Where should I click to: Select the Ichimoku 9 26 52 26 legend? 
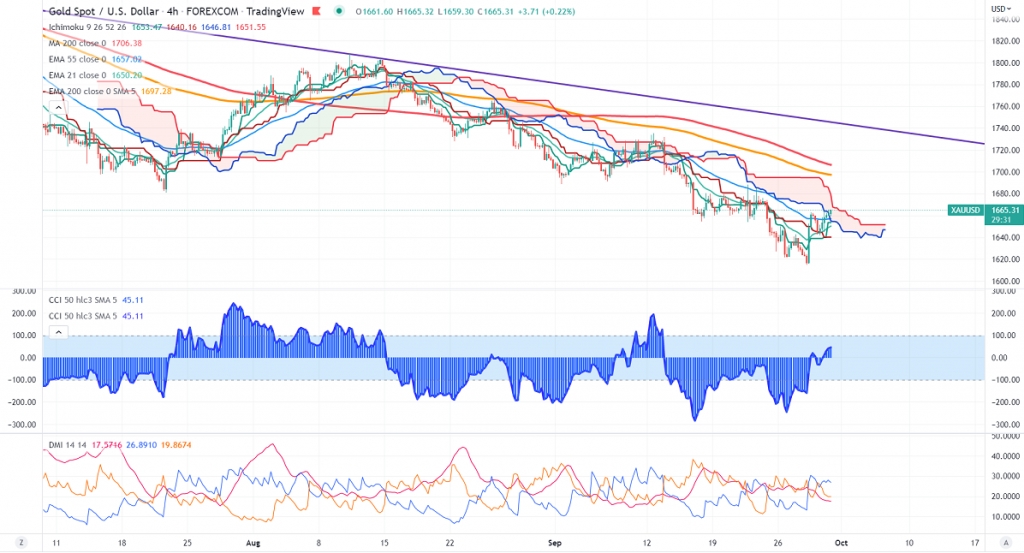[x=88, y=27]
